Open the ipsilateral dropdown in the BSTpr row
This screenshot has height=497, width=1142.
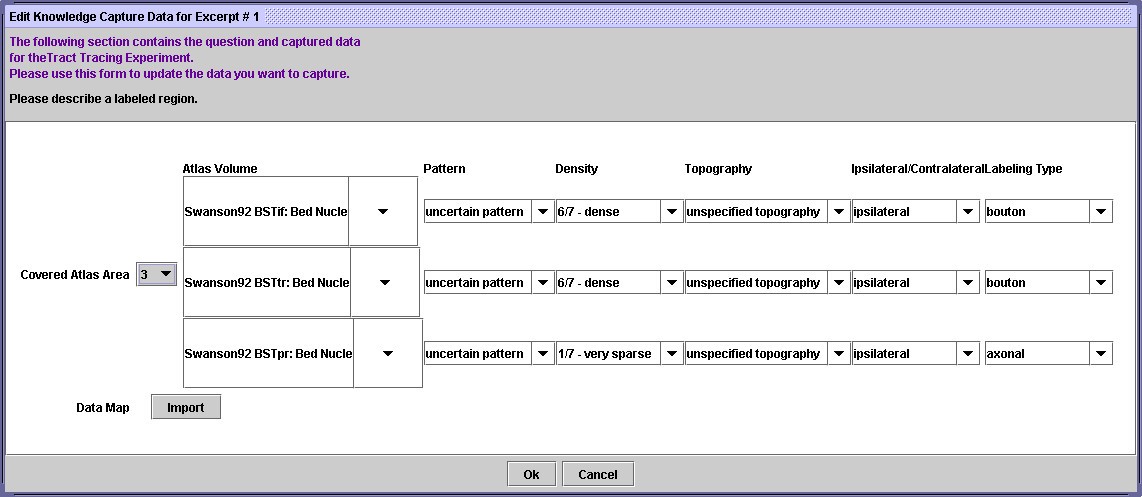pos(967,354)
